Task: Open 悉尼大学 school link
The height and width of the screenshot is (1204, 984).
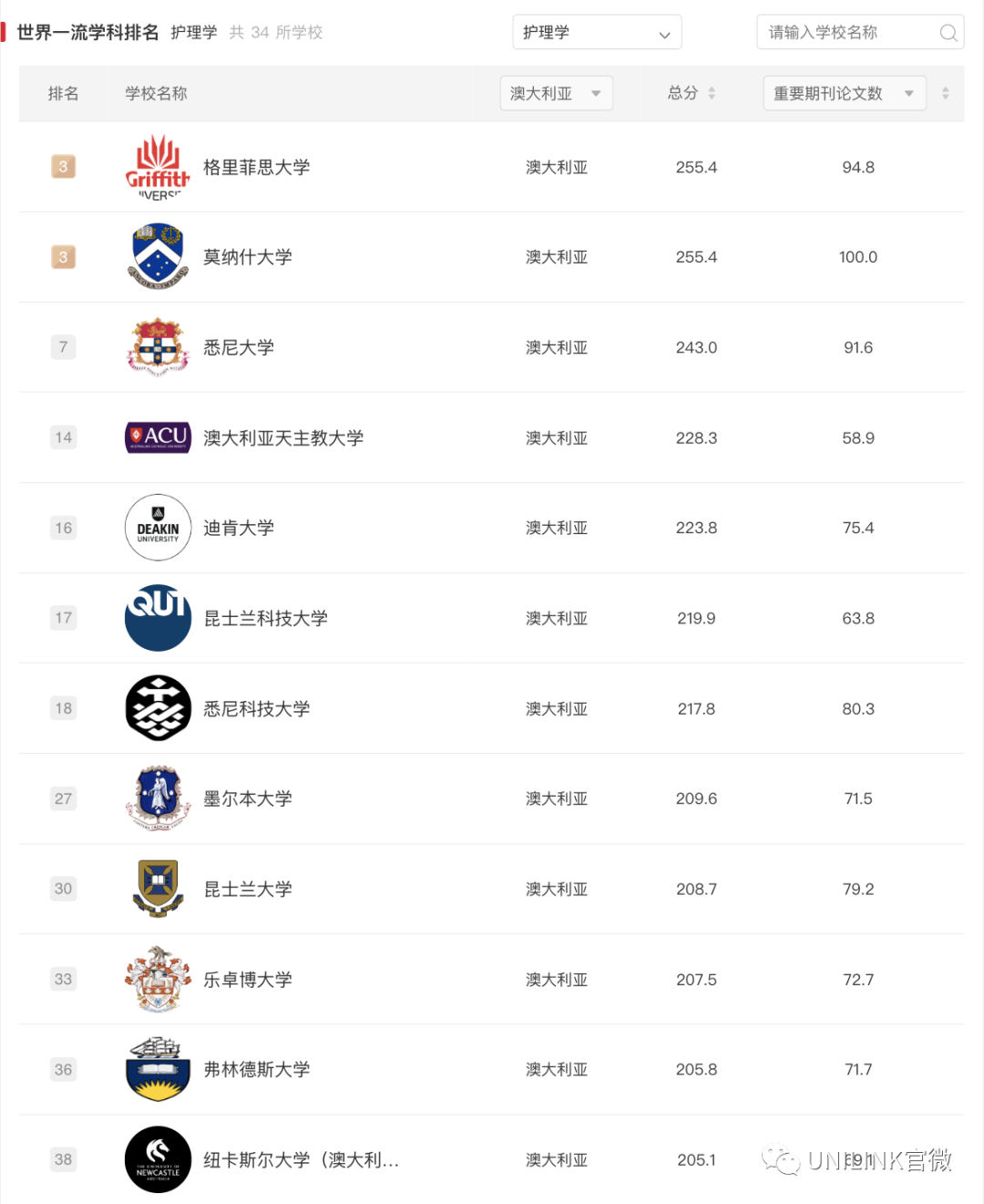Action: tap(239, 347)
